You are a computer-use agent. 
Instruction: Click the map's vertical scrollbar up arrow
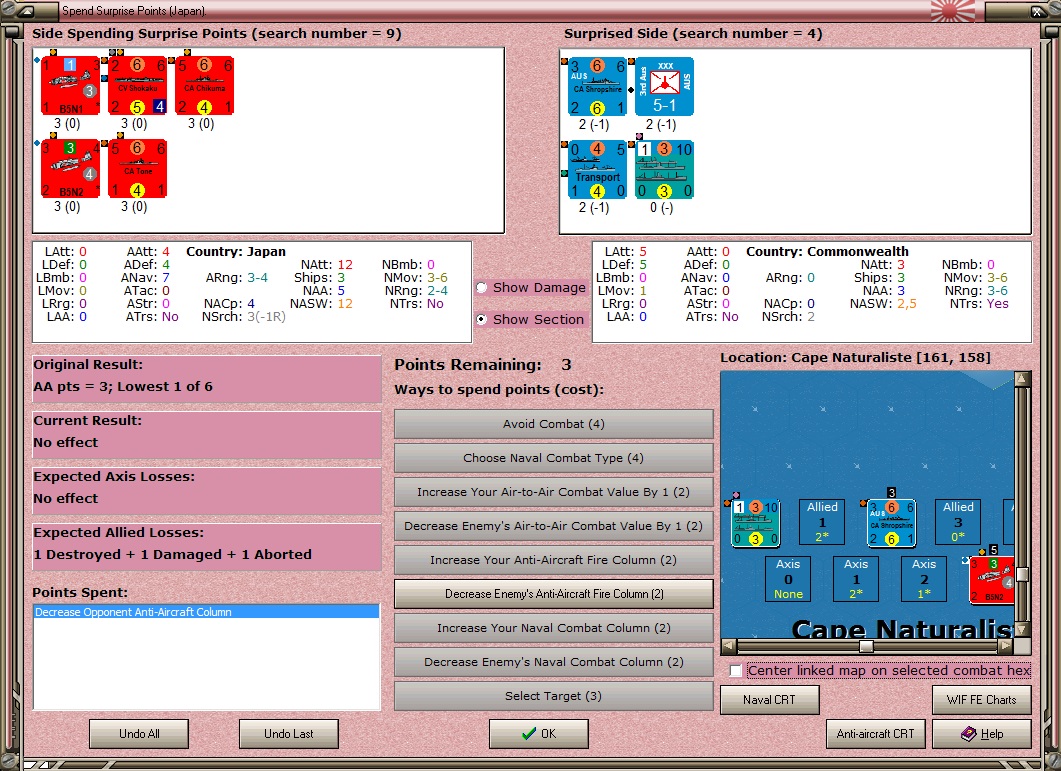1022,378
